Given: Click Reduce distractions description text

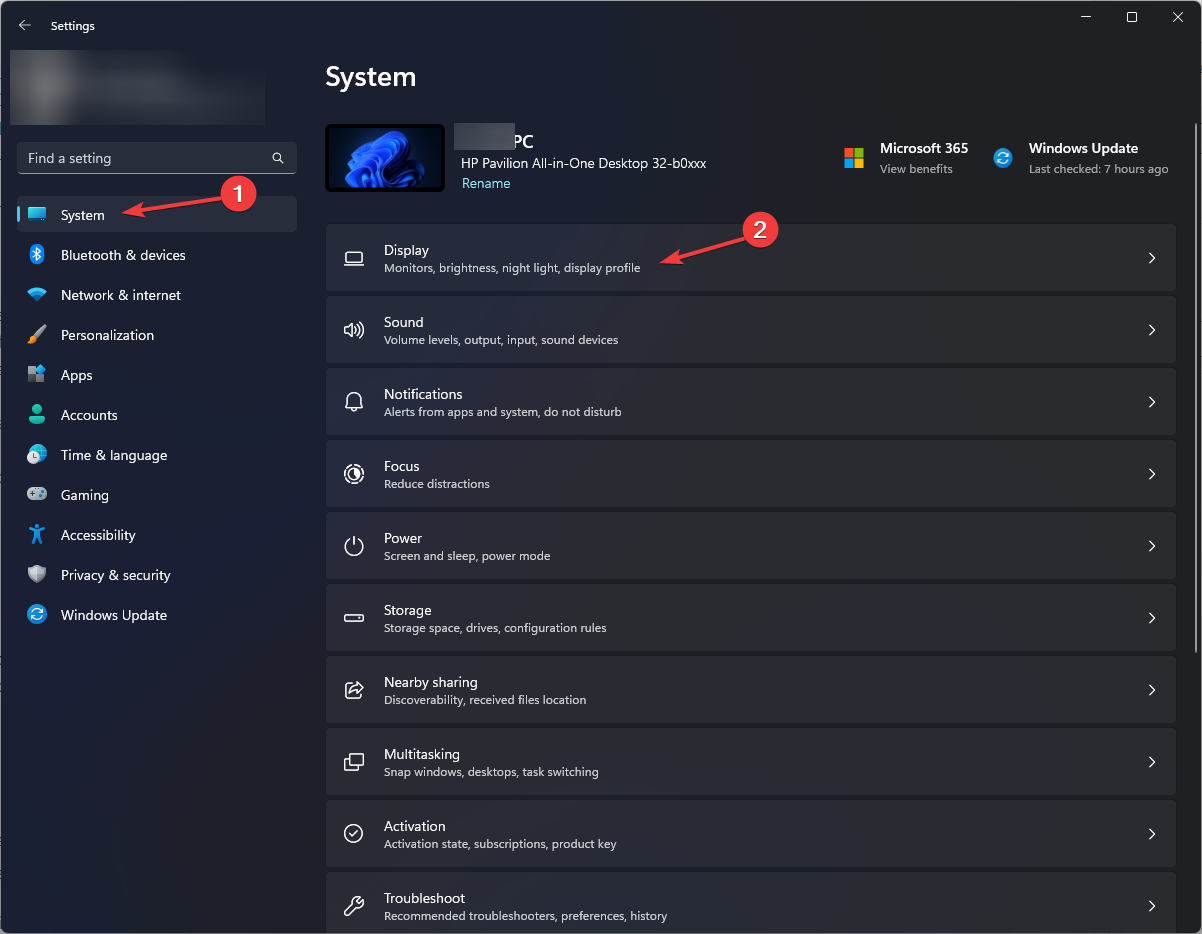Looking at the screenshot, I should click(x=437, y=484).
